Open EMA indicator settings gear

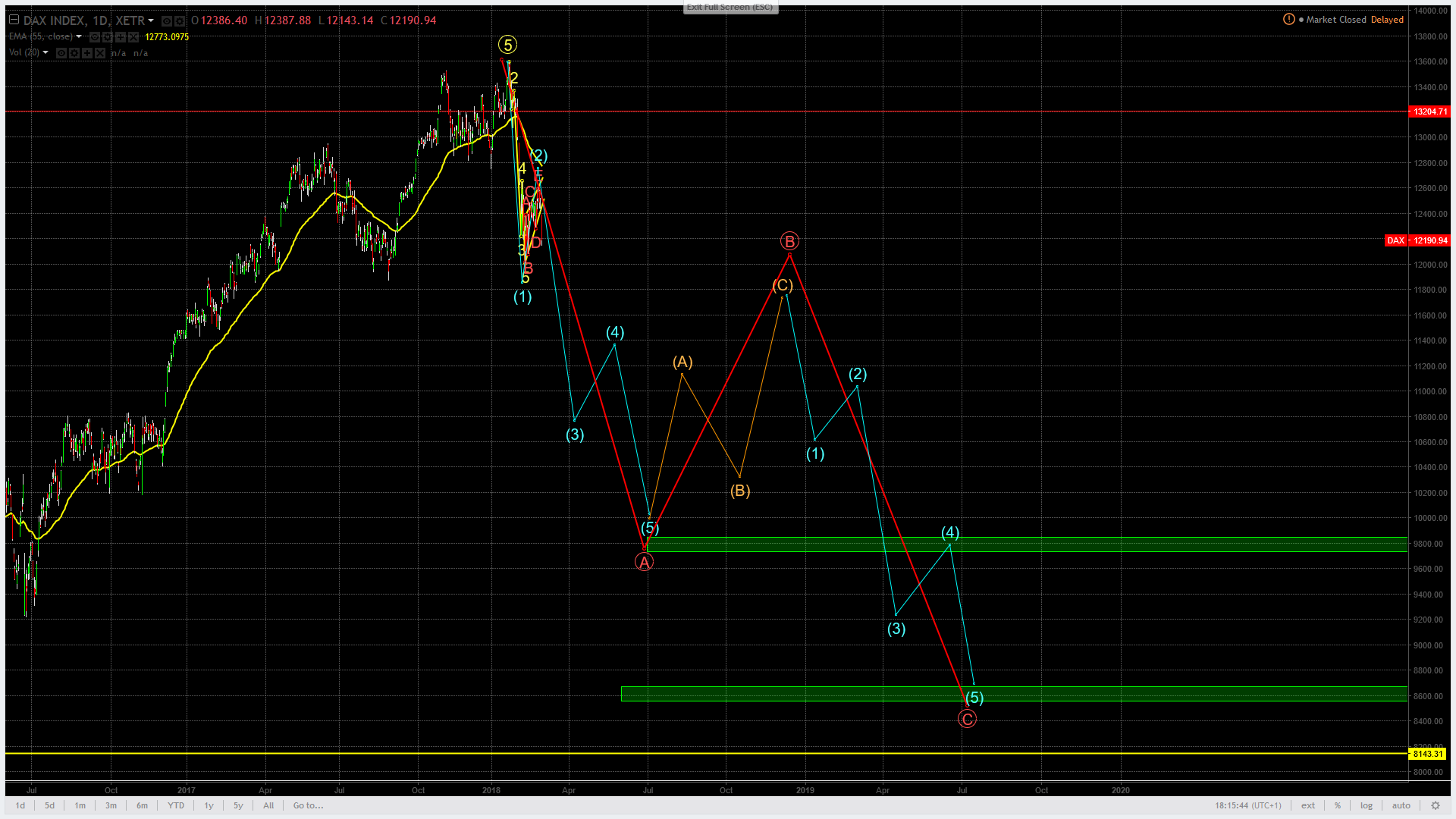[108, 37]
